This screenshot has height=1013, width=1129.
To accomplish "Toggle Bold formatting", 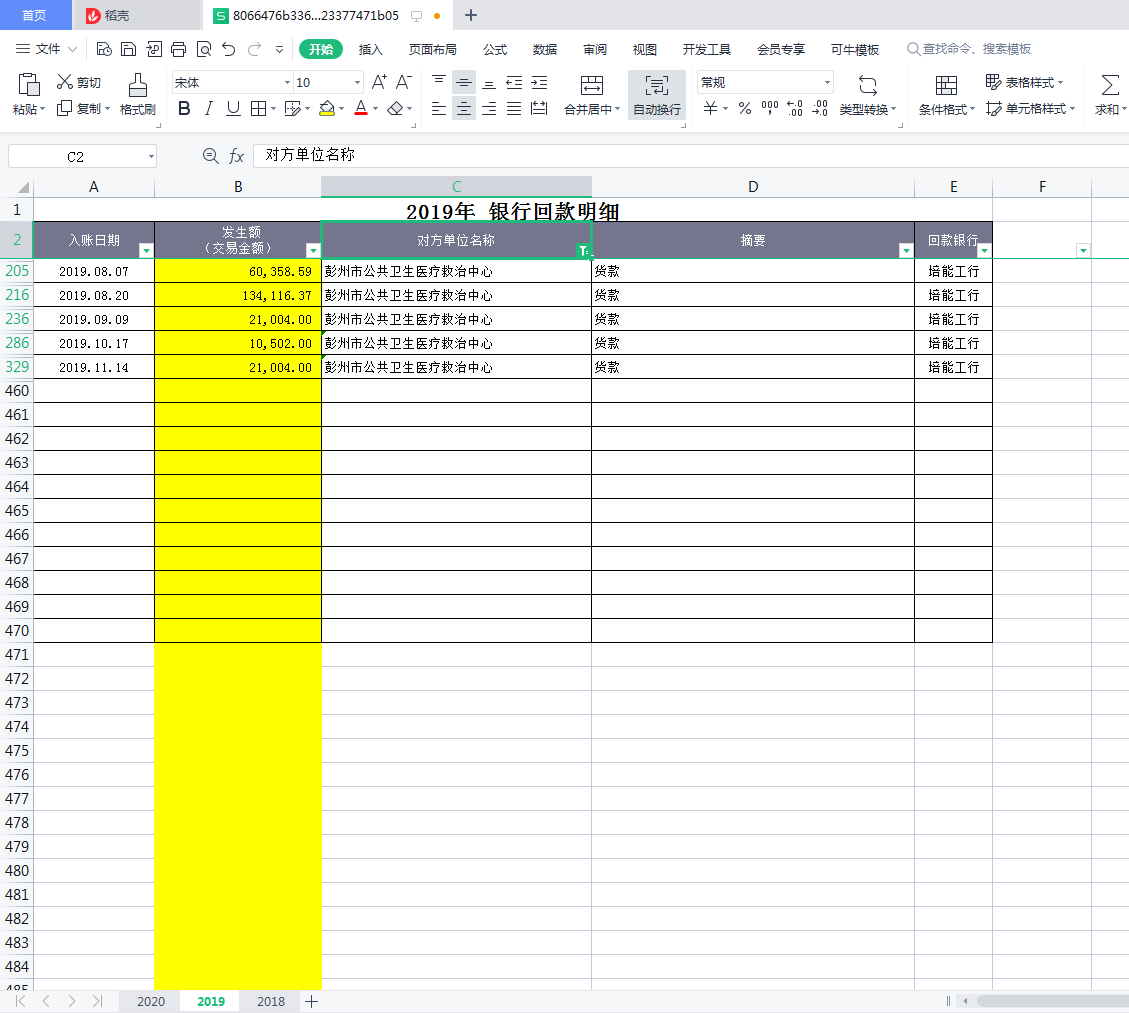I will tap(184, 109).
